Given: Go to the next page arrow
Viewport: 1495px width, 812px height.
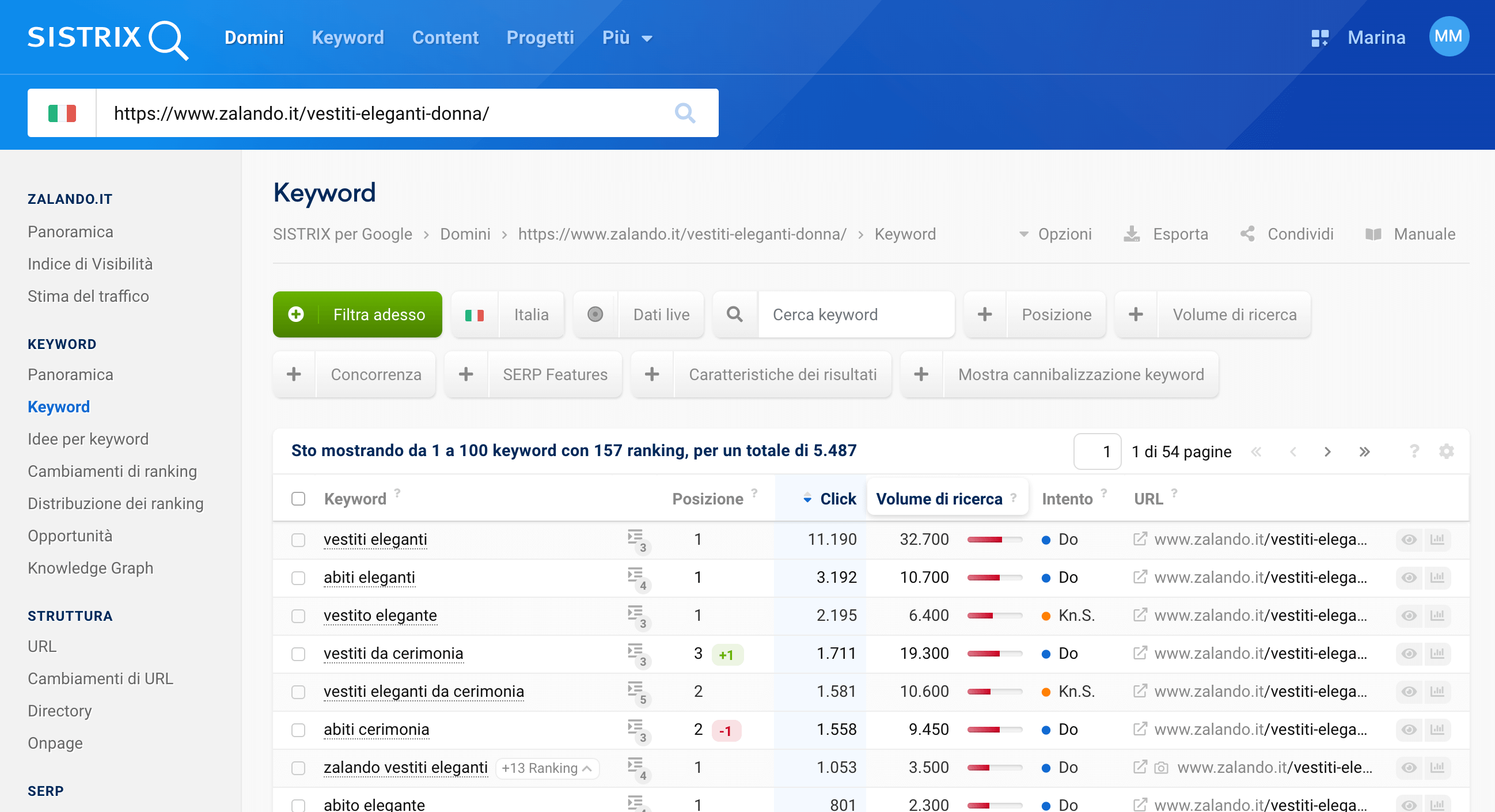Looking at the screenshot, I should point(1327,451).
